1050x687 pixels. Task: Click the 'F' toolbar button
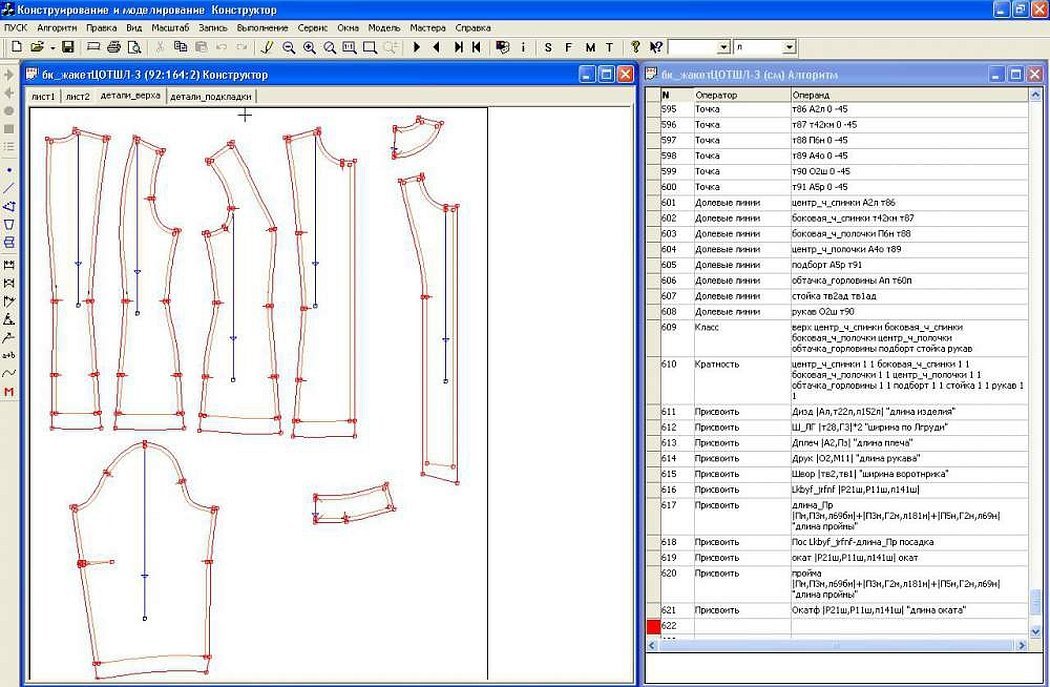point(569,47)
